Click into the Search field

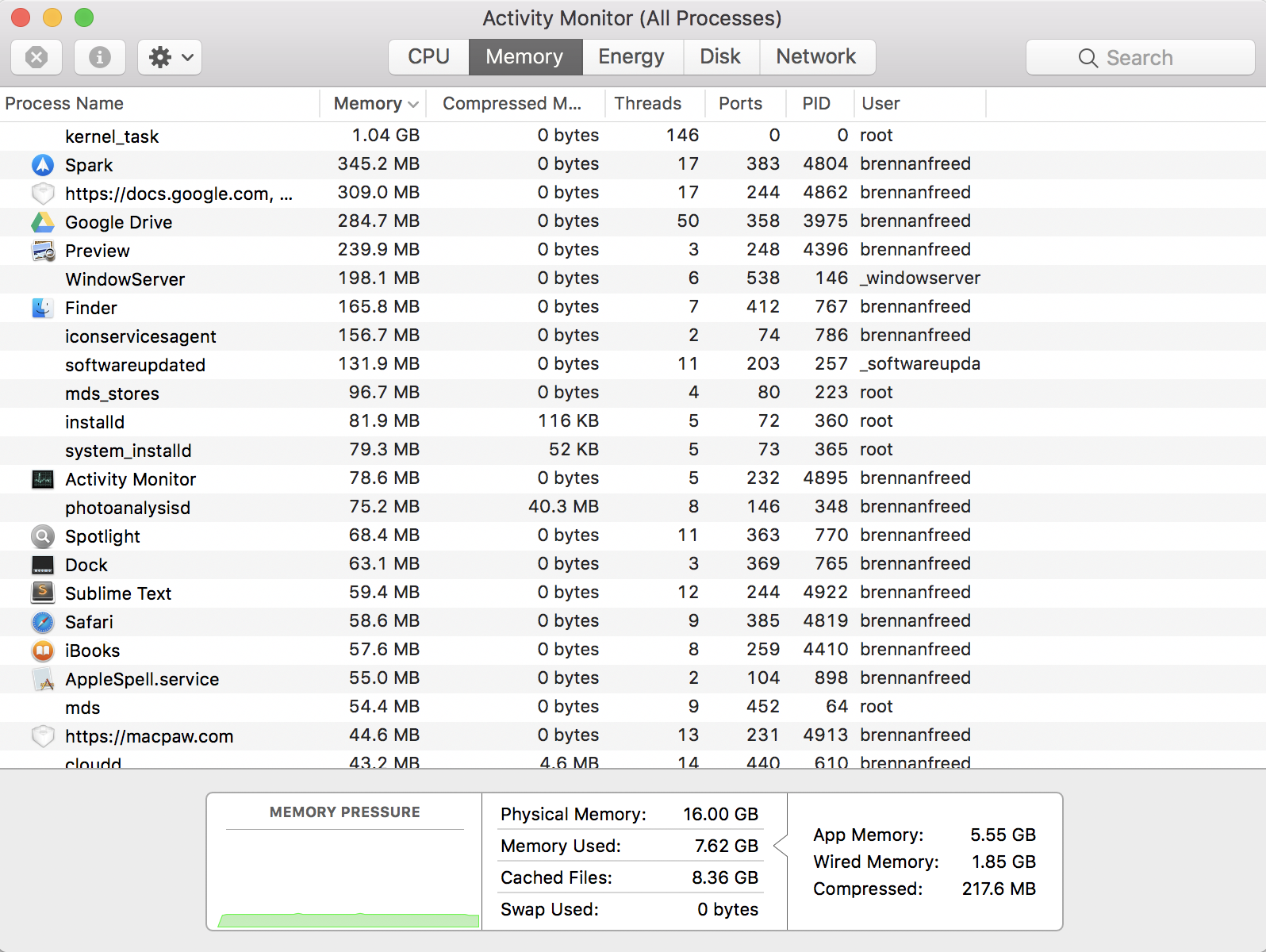coord(1141,57)
